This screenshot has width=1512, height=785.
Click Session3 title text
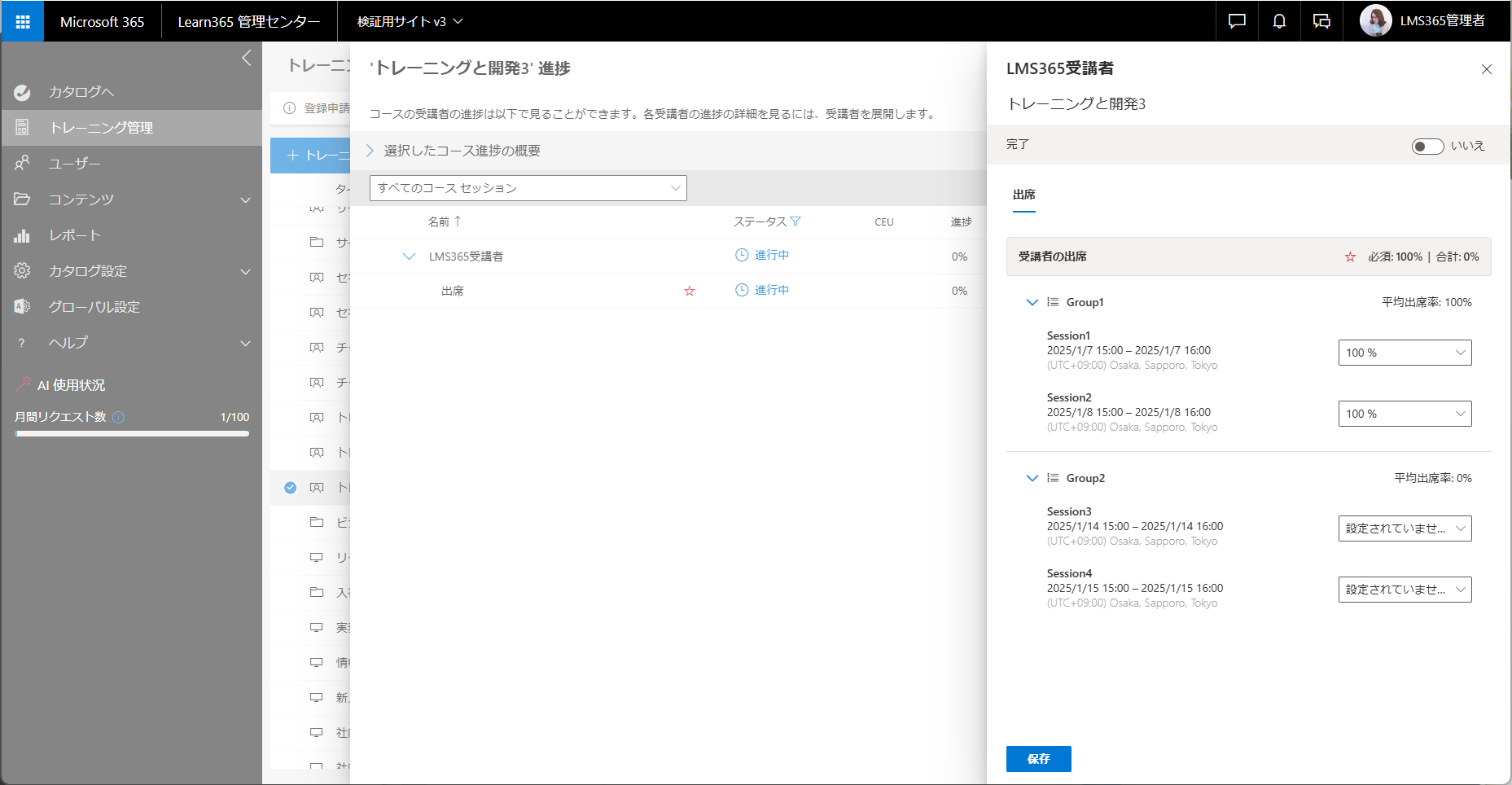click(x=1069, y=511)
